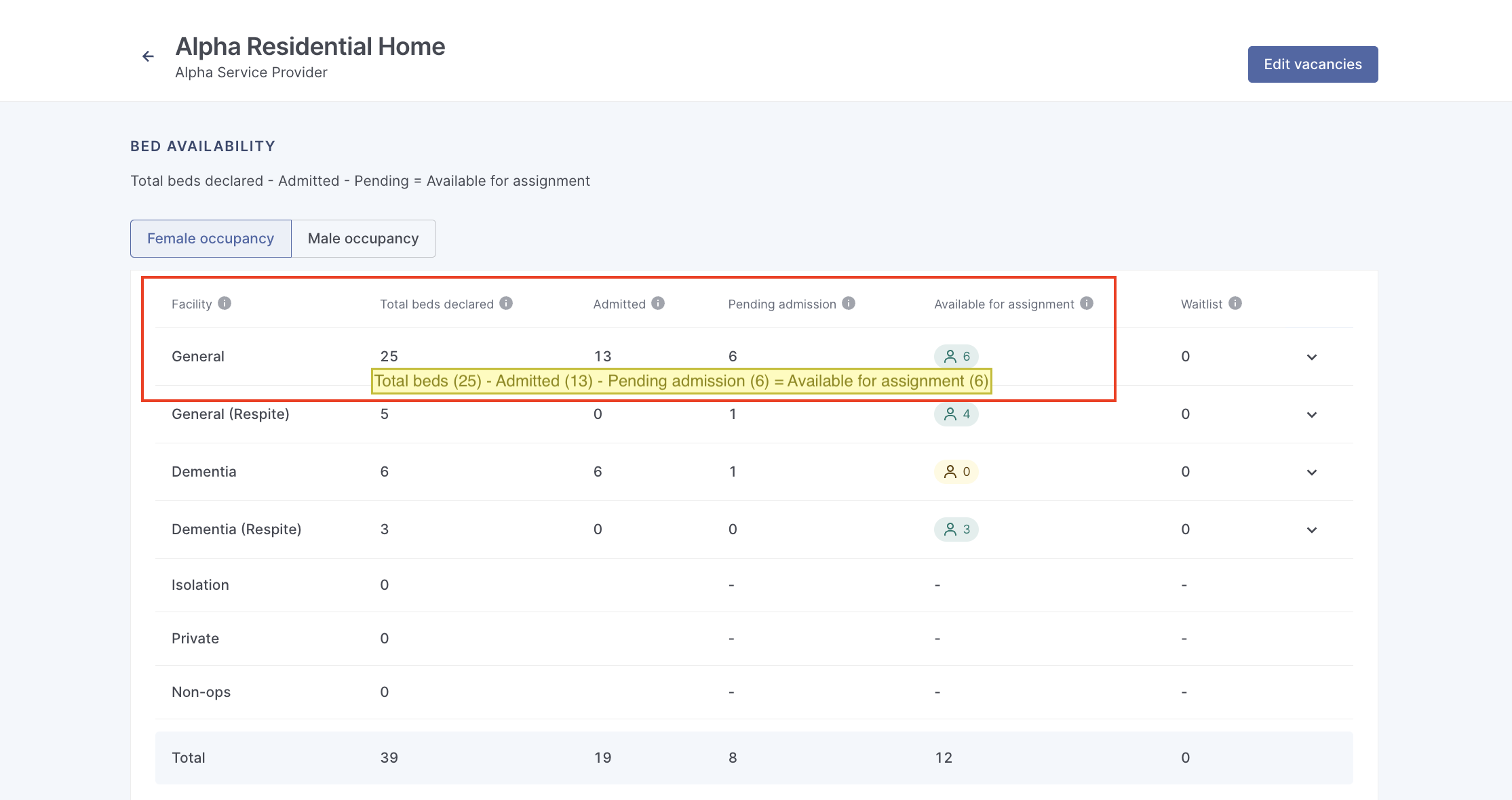
Task: Click Available for assignment info icon
Action: click(x=1087, y=304)
